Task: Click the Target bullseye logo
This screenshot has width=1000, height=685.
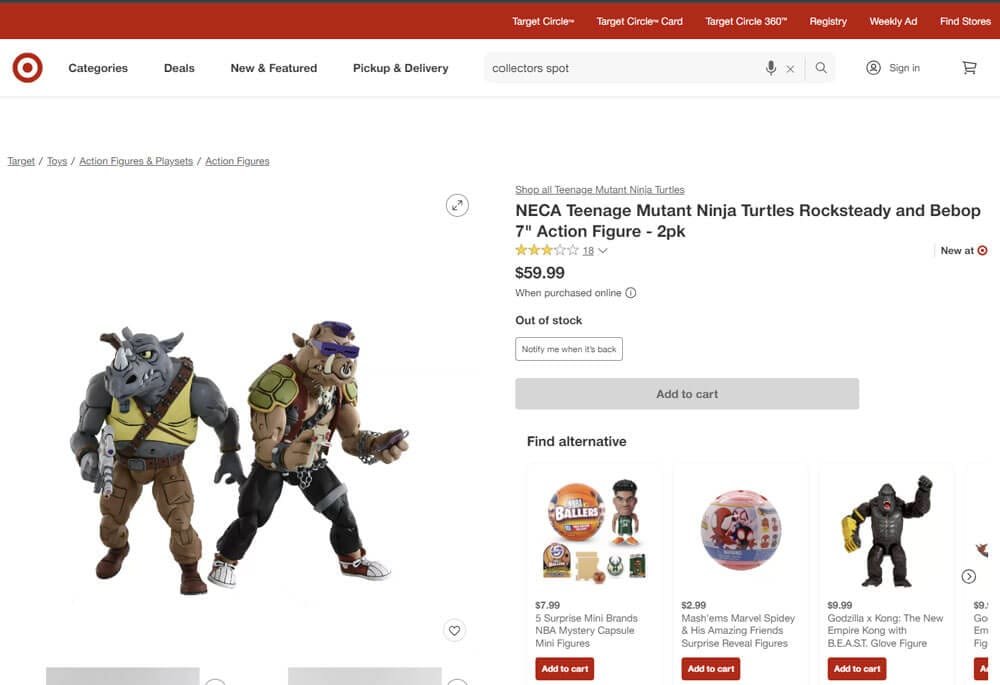Action: (27, 67)
